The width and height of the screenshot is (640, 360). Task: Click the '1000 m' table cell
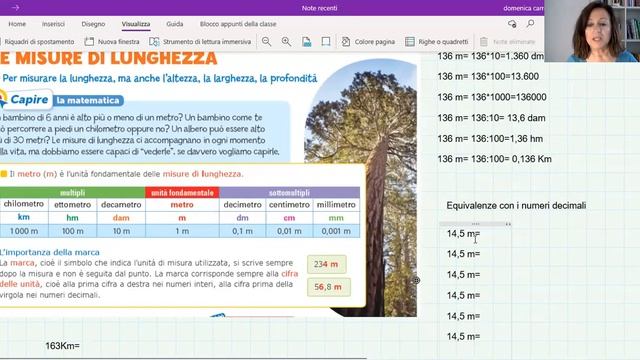click(24, 231)
